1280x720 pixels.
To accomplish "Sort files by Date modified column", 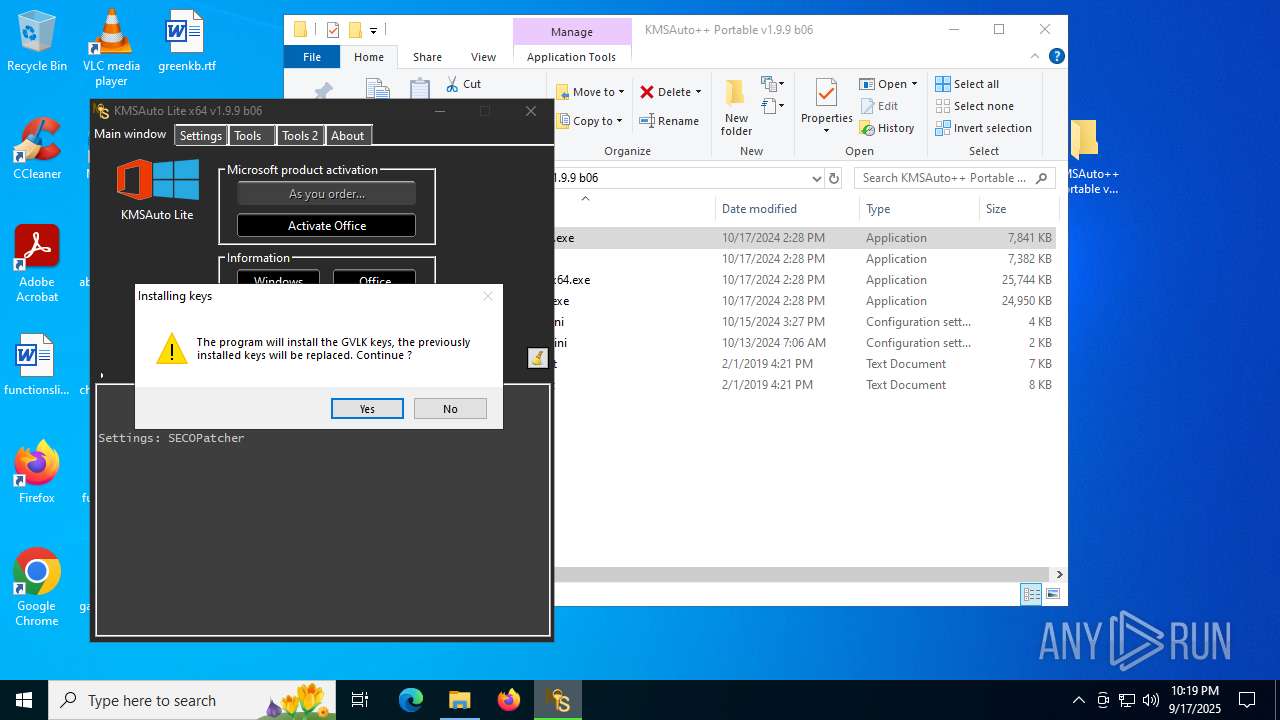I will [786, 209].
